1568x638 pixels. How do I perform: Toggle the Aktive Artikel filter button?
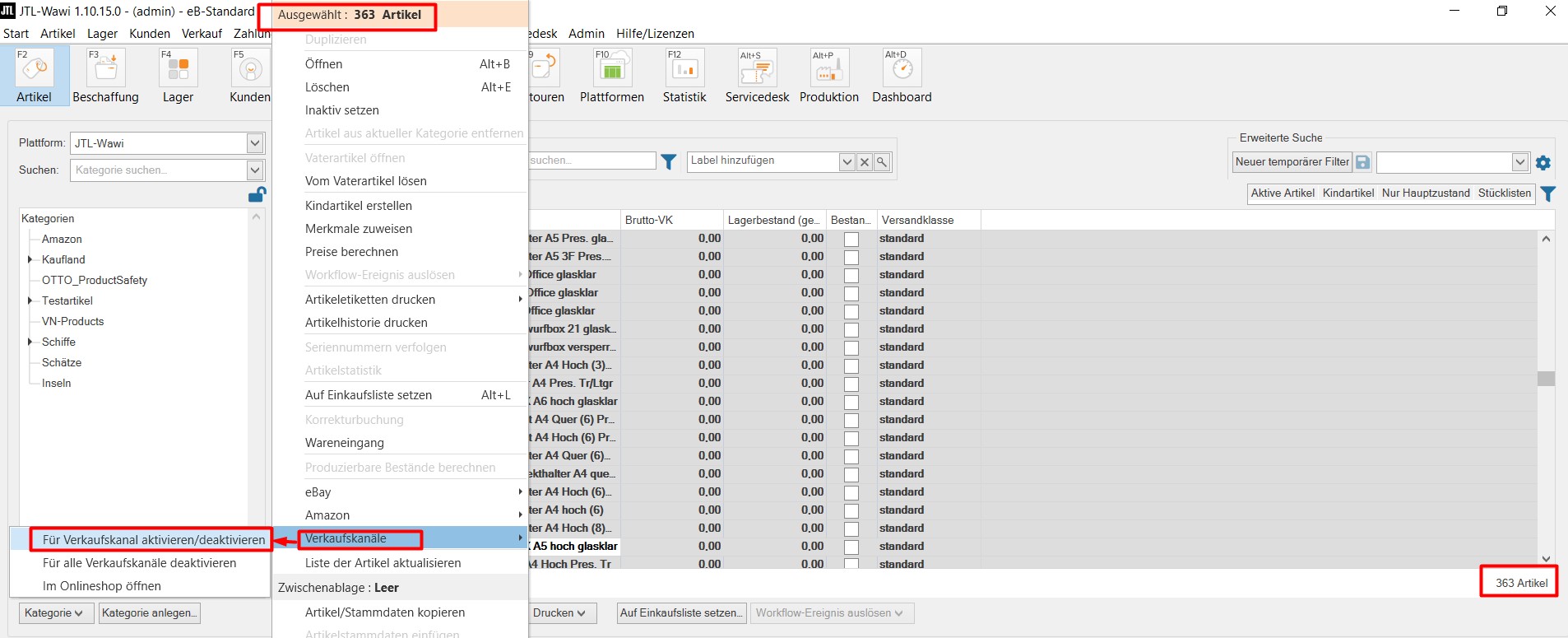(x=1283, y=193)
